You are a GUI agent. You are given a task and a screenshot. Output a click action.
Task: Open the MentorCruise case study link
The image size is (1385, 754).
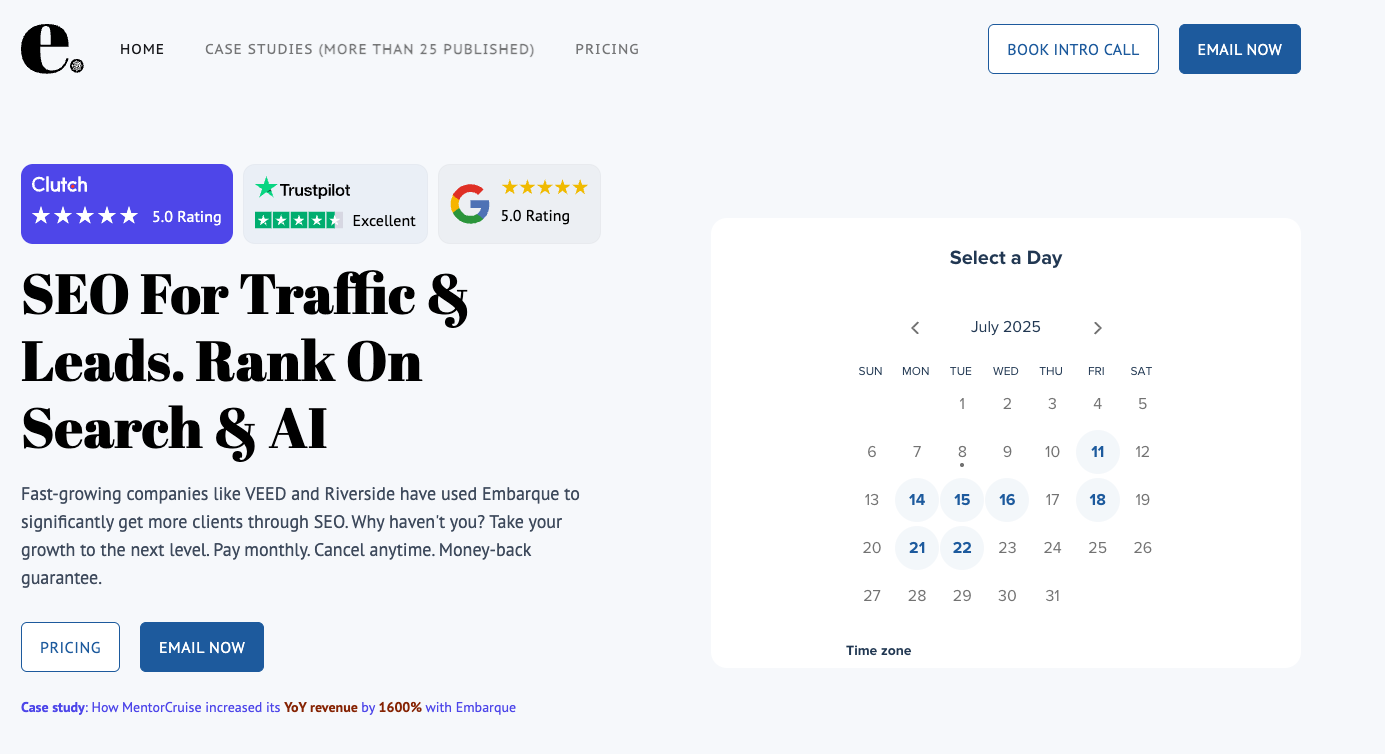pos(268,707)
